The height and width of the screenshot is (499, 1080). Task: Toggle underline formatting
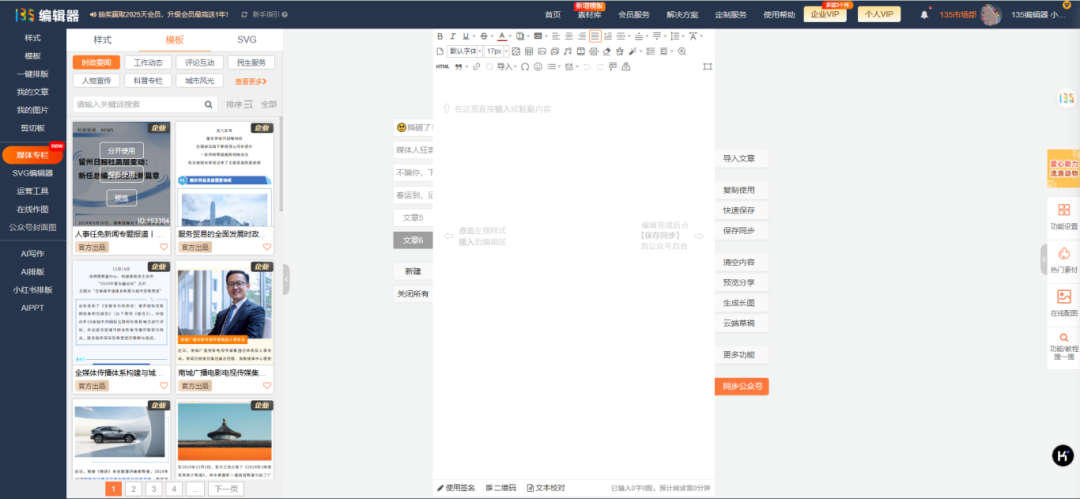[x=466, y=36]
